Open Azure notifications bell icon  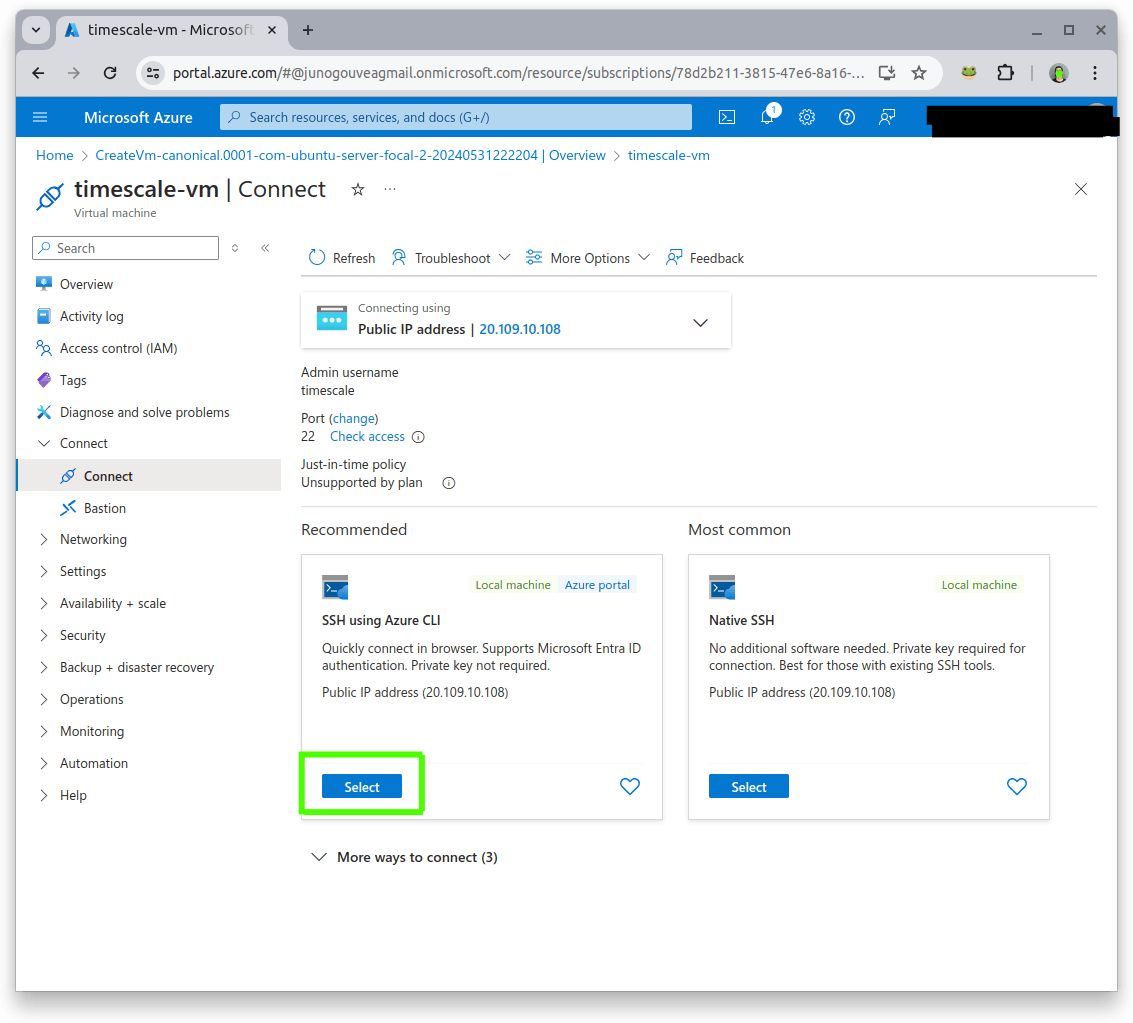click(767, 117)
